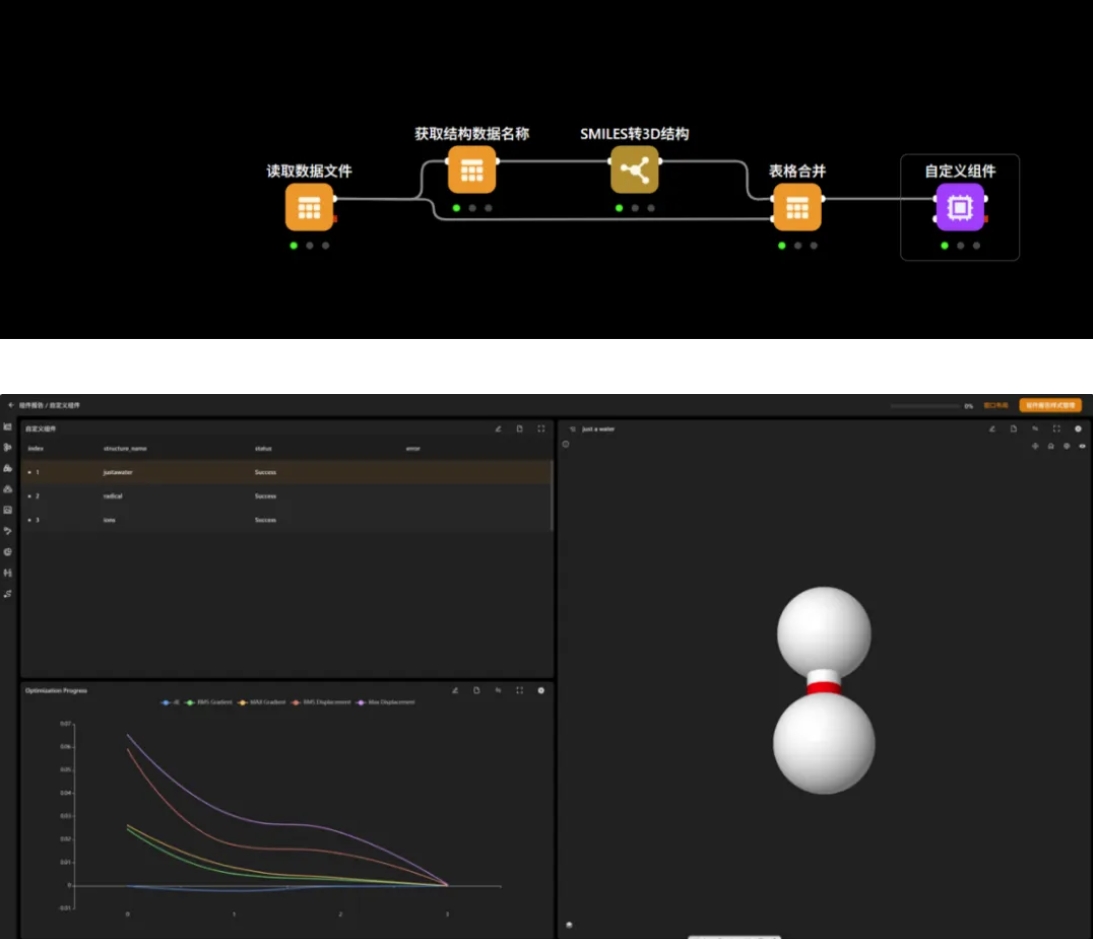Viewport: 1093px width, 939px height.
Task: Toggle RMS Gradient series in chart legend
Action: pos(210,702)
